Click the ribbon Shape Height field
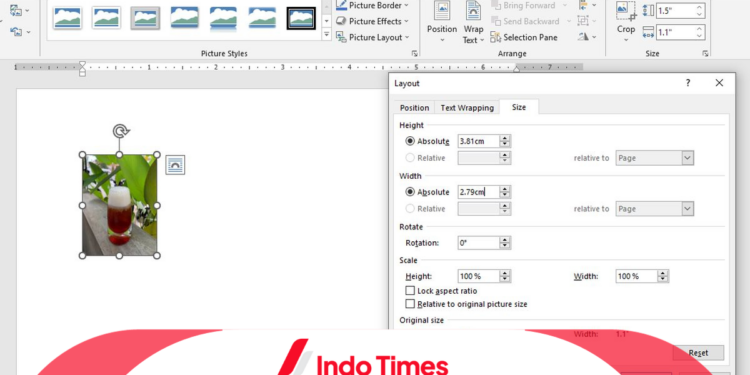 click(x=675, y=10)
